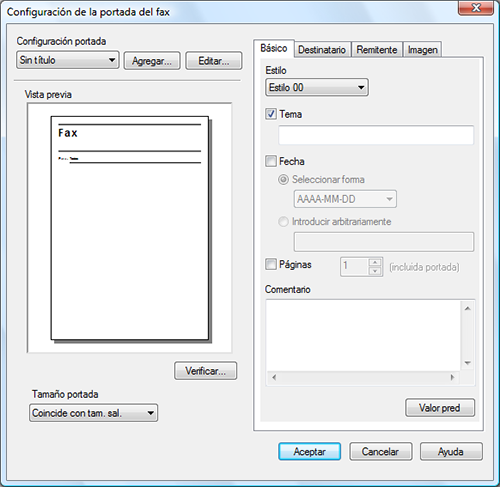The height and width of the screenshot is (487, 500).
Task: Click the Comentario scrollbar down arrow
Action: click(x=468, y=363)
